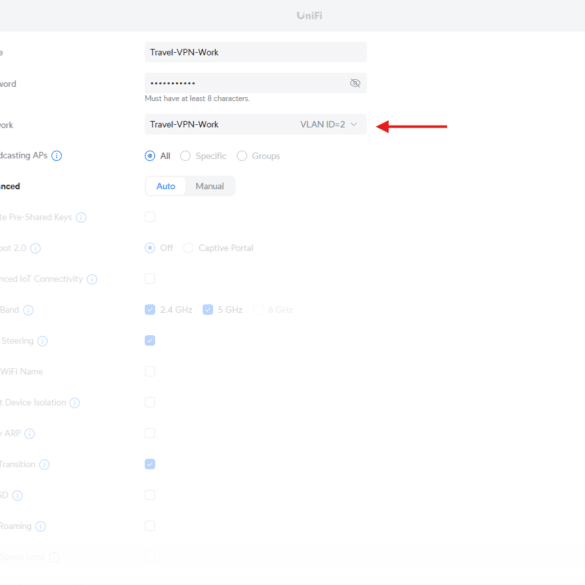Select the Specific broadcasting APs radio

185,156
